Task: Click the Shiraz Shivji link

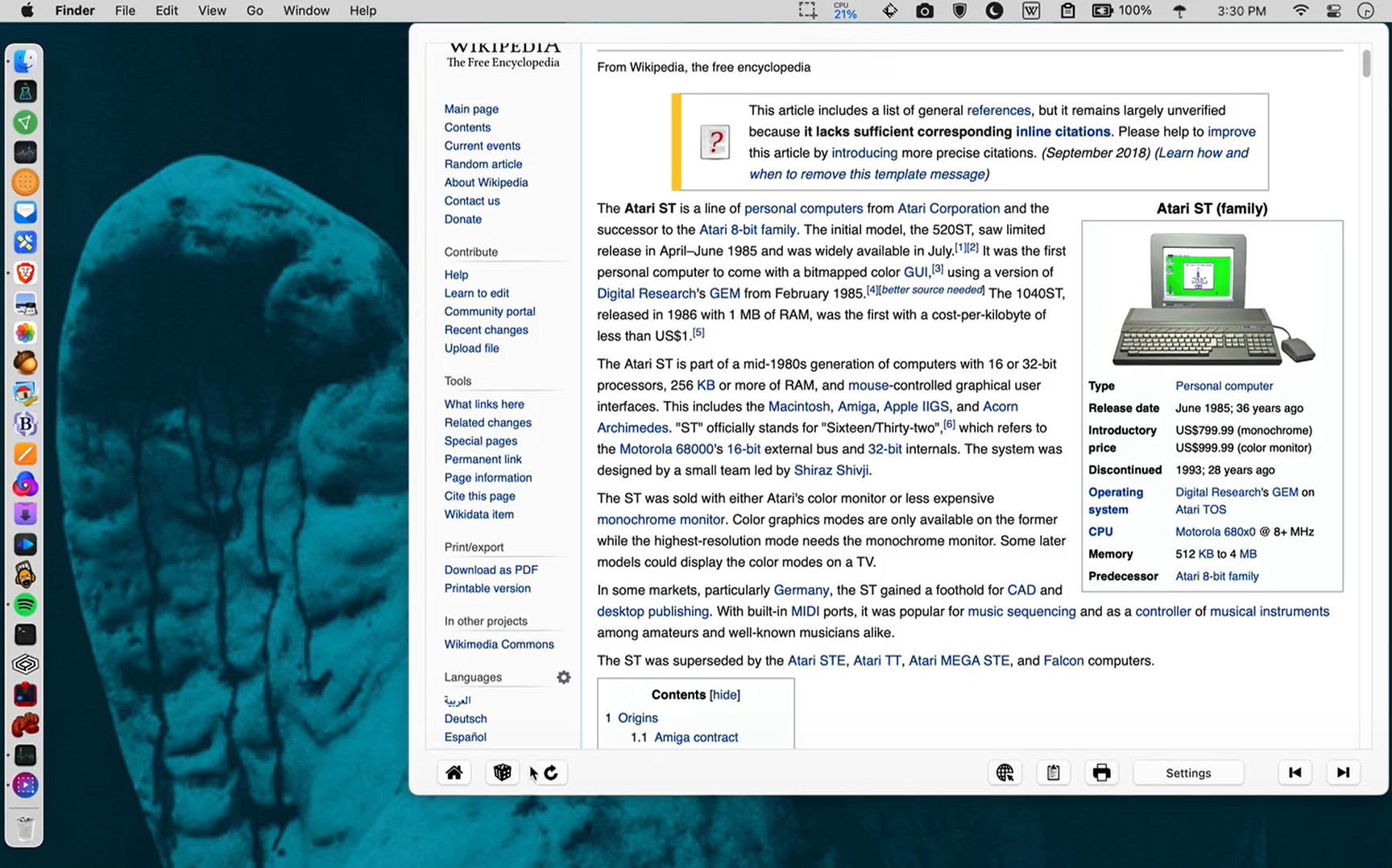Action: (831, 470)
